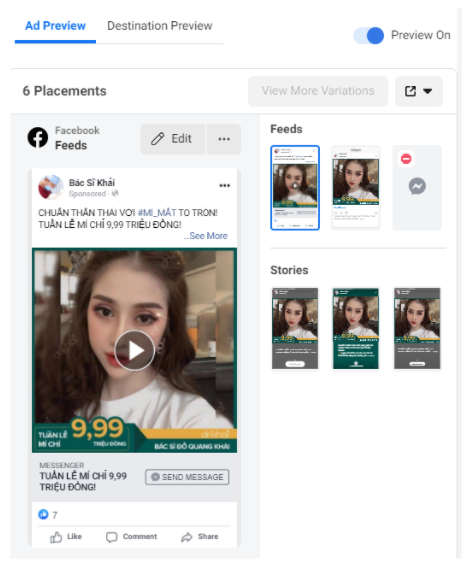The height and width of the screenshot is (579, 462).
Task: Open the post options three-dot menu
Action: [225, 185]
